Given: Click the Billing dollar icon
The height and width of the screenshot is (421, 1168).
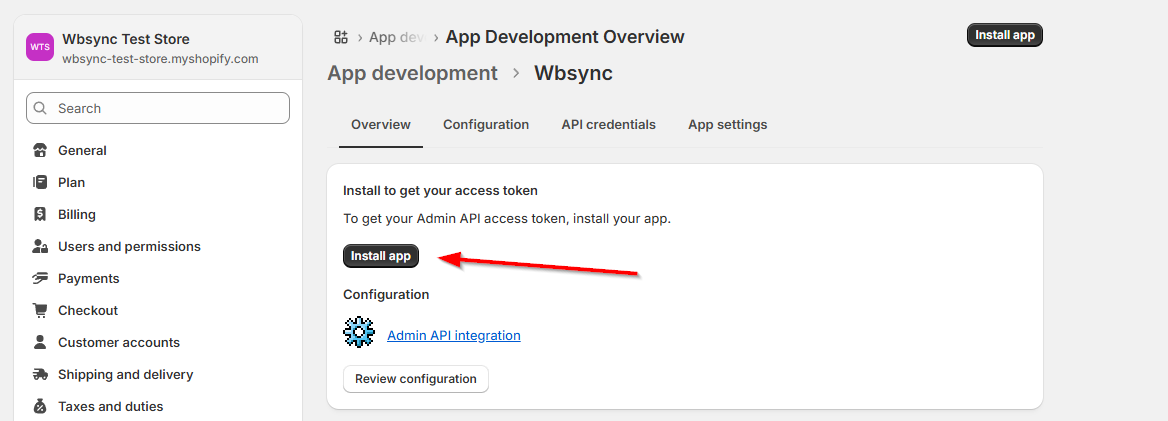Looking at the screenshot, I should (40, 215).
